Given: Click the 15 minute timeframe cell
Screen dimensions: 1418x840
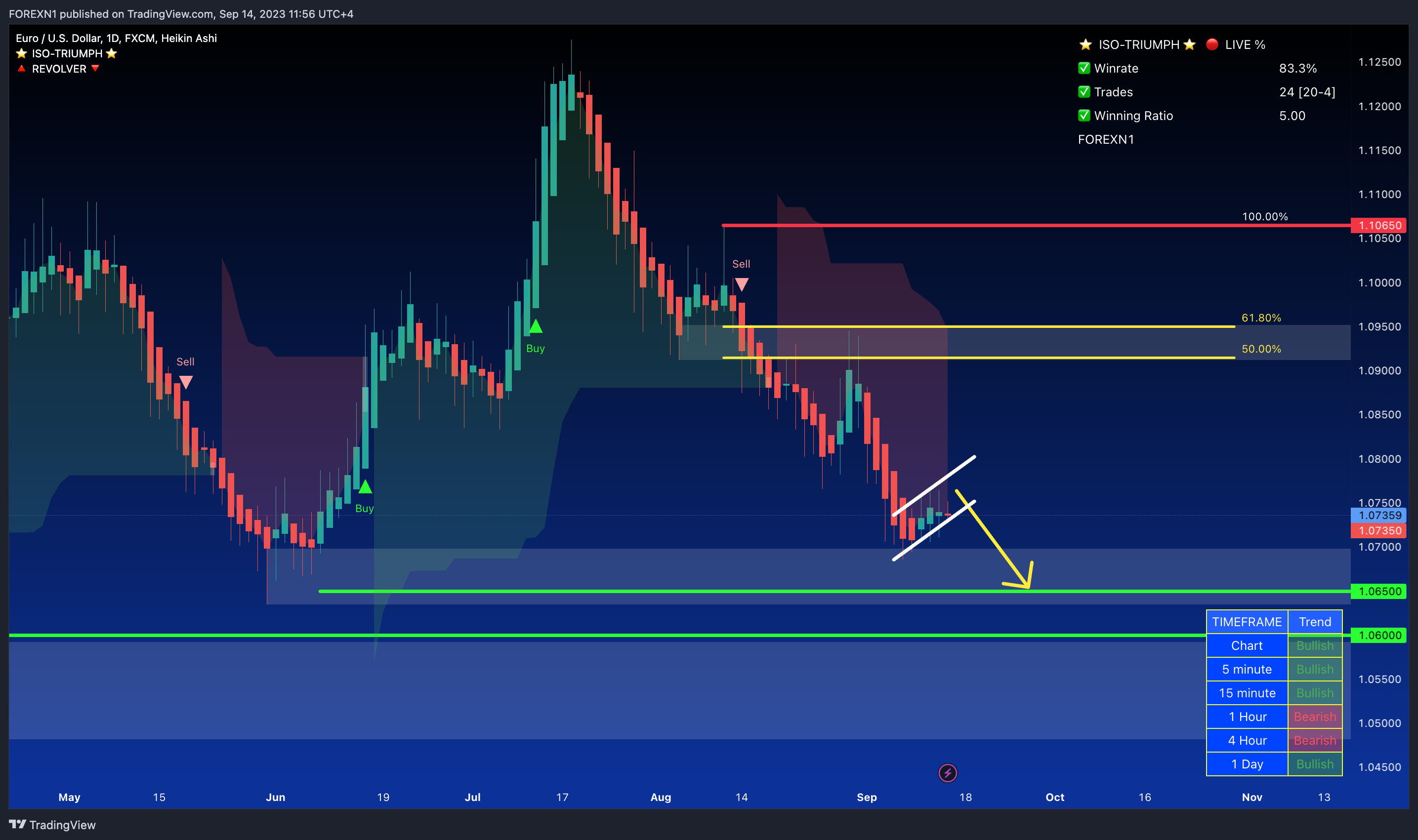Looking at the screenshot, I should 1247,693.
